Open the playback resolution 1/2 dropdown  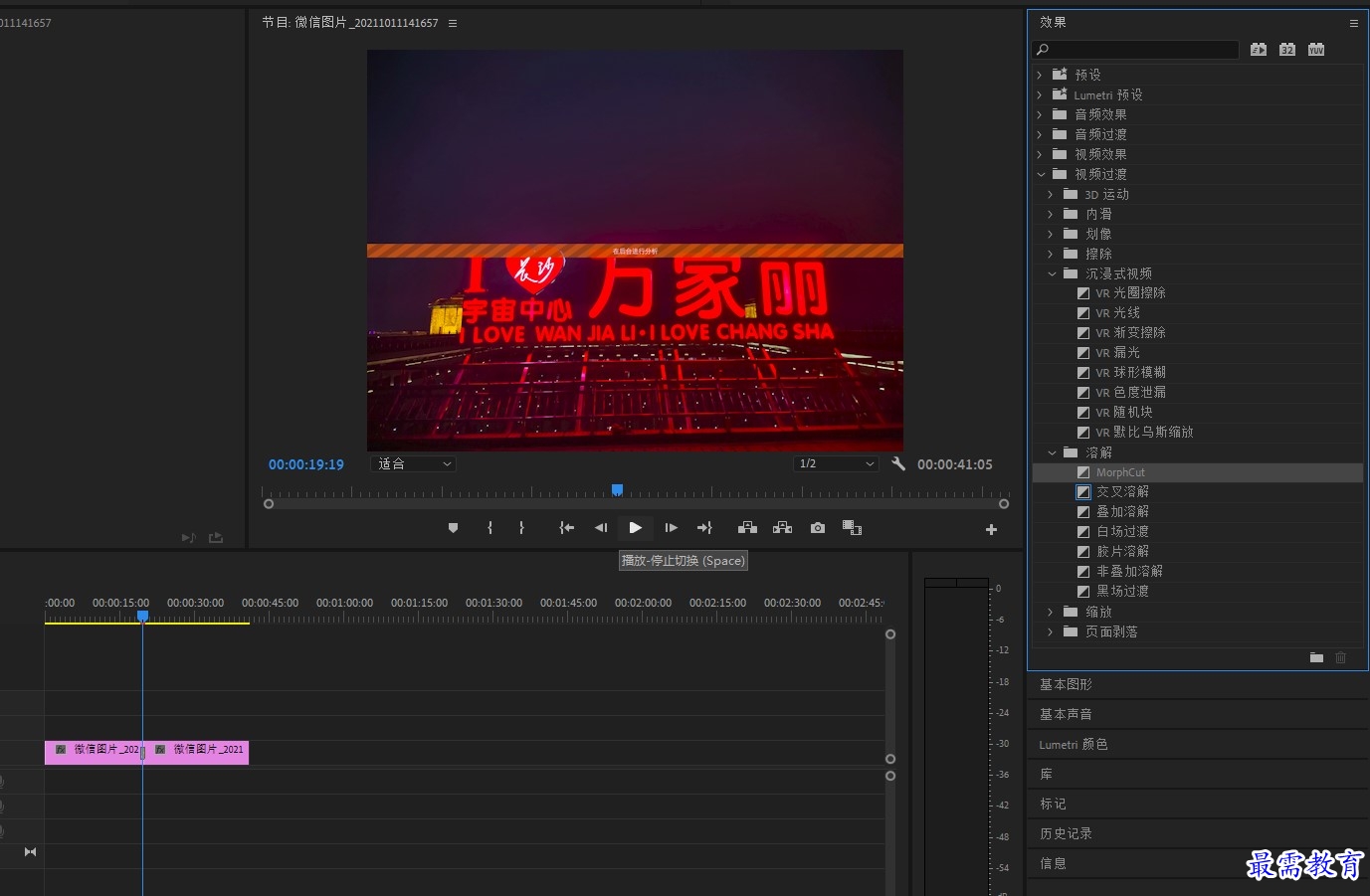836,463
